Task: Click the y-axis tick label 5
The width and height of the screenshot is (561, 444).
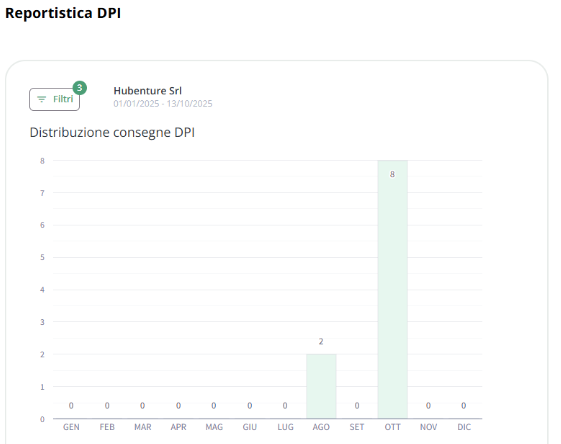Action: [42, 257]
